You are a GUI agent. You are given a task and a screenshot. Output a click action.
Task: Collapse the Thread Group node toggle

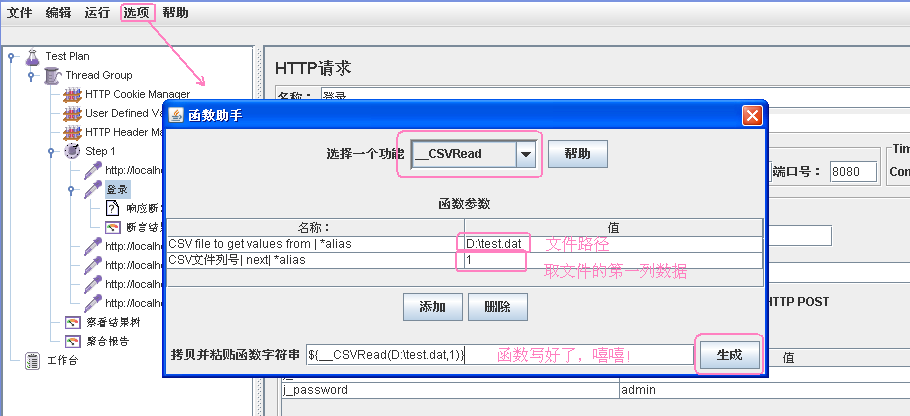[31, 75]
